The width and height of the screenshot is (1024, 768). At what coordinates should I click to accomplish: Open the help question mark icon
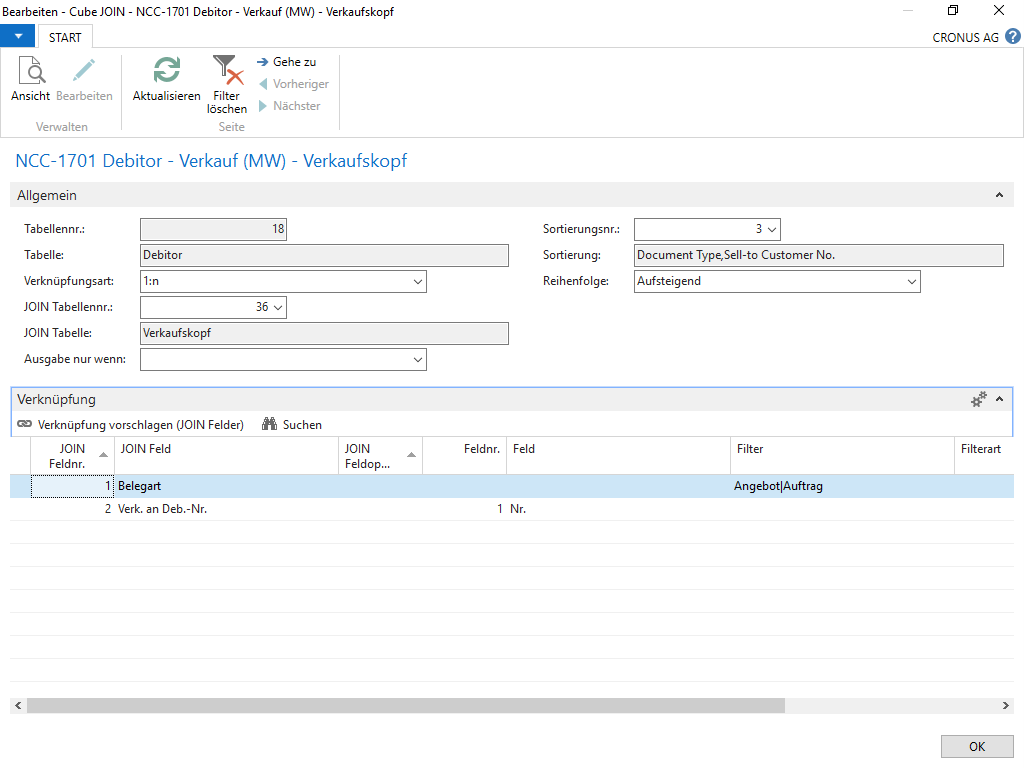pyautogui.click(x=1013, y=37)
